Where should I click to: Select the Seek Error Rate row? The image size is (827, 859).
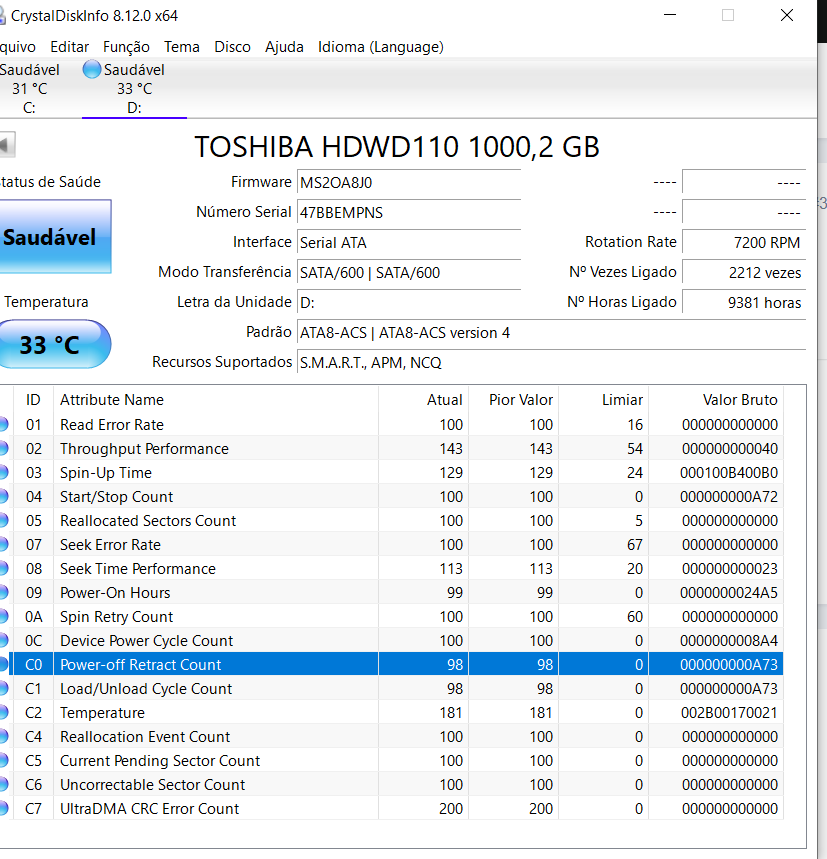click(x=392, y=545)
